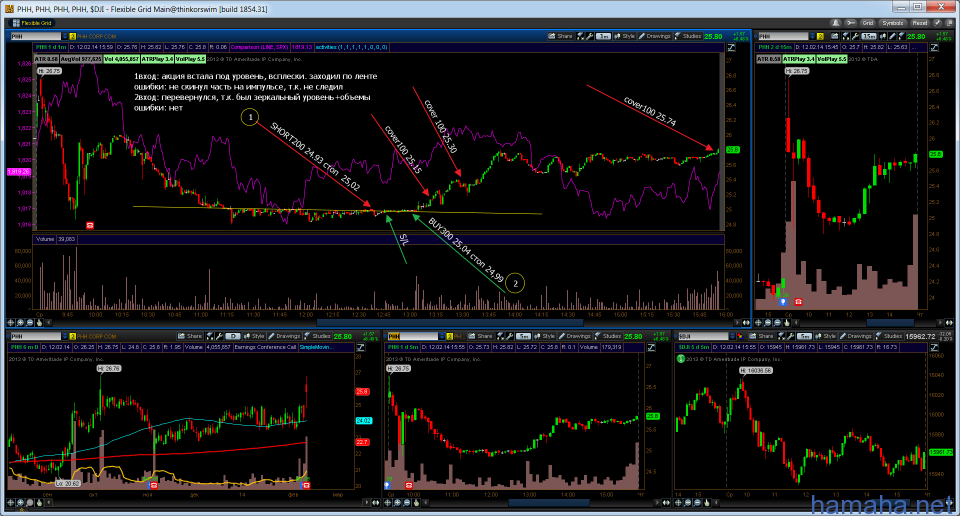Click the yellow-highlighted PHH symbol field on 5m chart

413,336
